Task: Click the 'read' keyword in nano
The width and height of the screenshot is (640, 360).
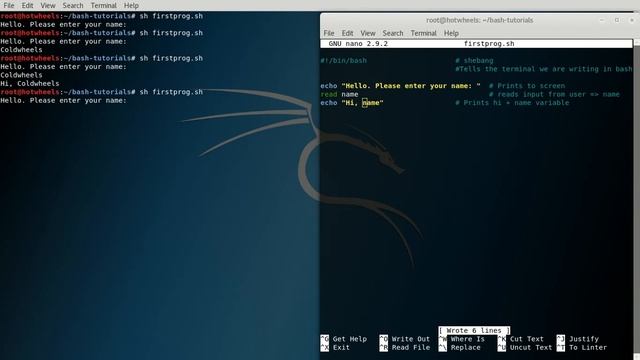Action: 329,94
